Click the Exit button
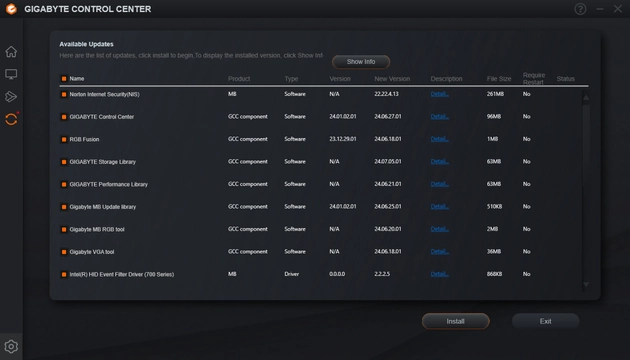Viewport: 630px width, 360px height. pos(545,321)
